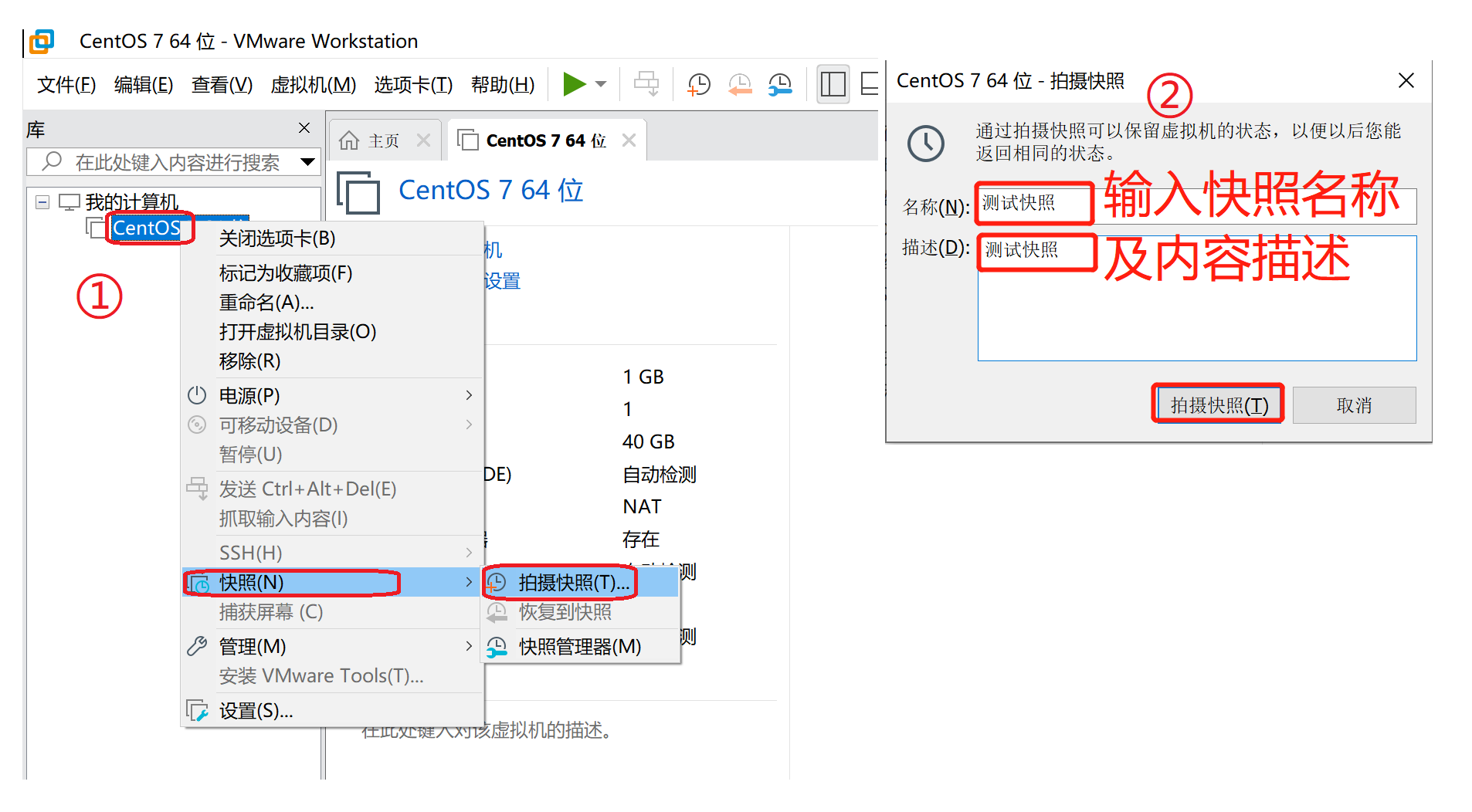Image resolution: width=1472 pixels, height=812 pixels.
Task: Choose 拍摄快照(T)... in submenu
Action: point(581,583)
